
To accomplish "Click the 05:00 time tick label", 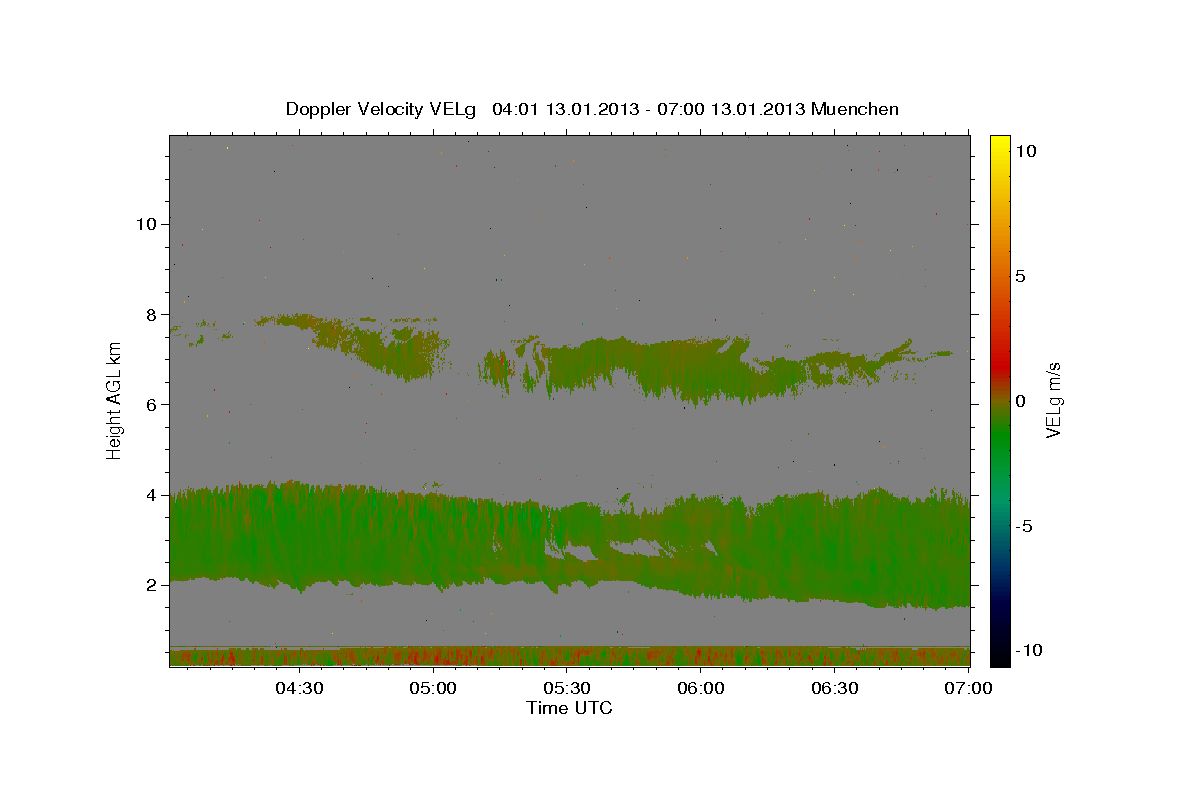I will click(x=433, y=688).
